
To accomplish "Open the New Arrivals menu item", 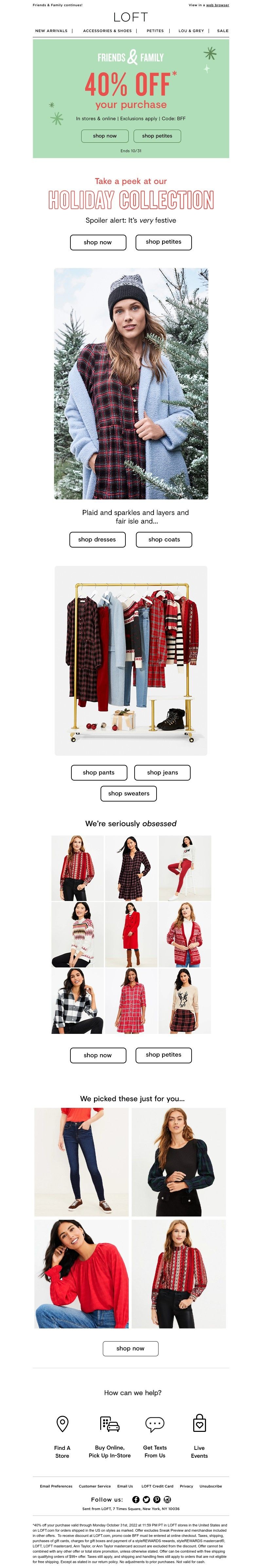I will [x=51, y=30].
